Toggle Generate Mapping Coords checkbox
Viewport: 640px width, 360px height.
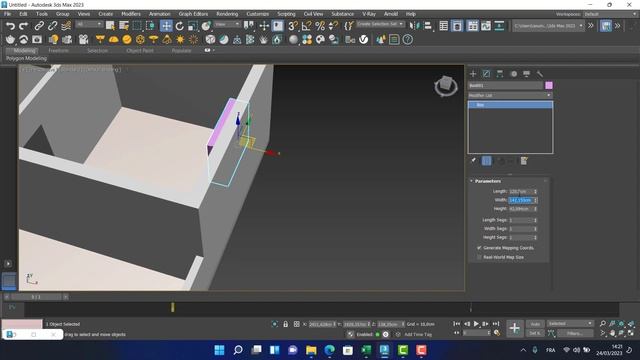pos(479,248)
